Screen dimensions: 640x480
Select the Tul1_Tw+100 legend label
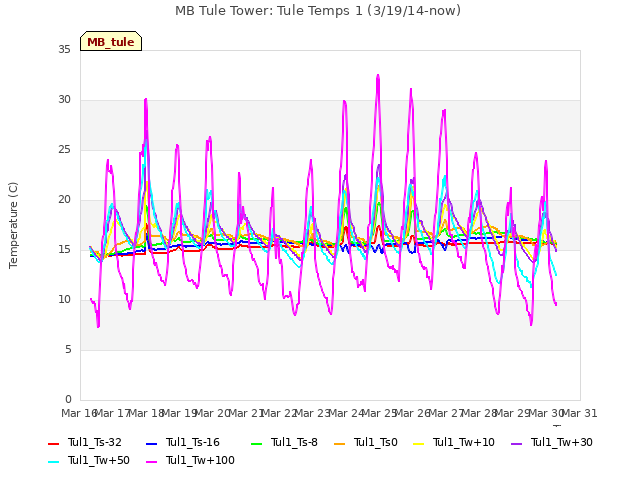(200, 460)
